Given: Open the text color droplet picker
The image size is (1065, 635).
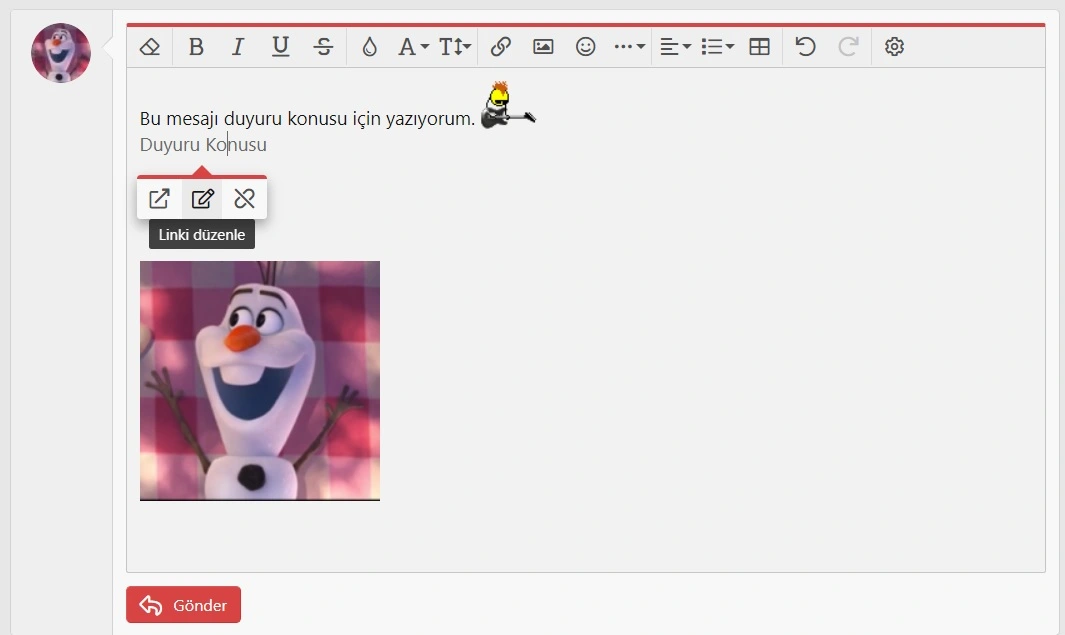Looking at the screenshot, I should (369, 47).
